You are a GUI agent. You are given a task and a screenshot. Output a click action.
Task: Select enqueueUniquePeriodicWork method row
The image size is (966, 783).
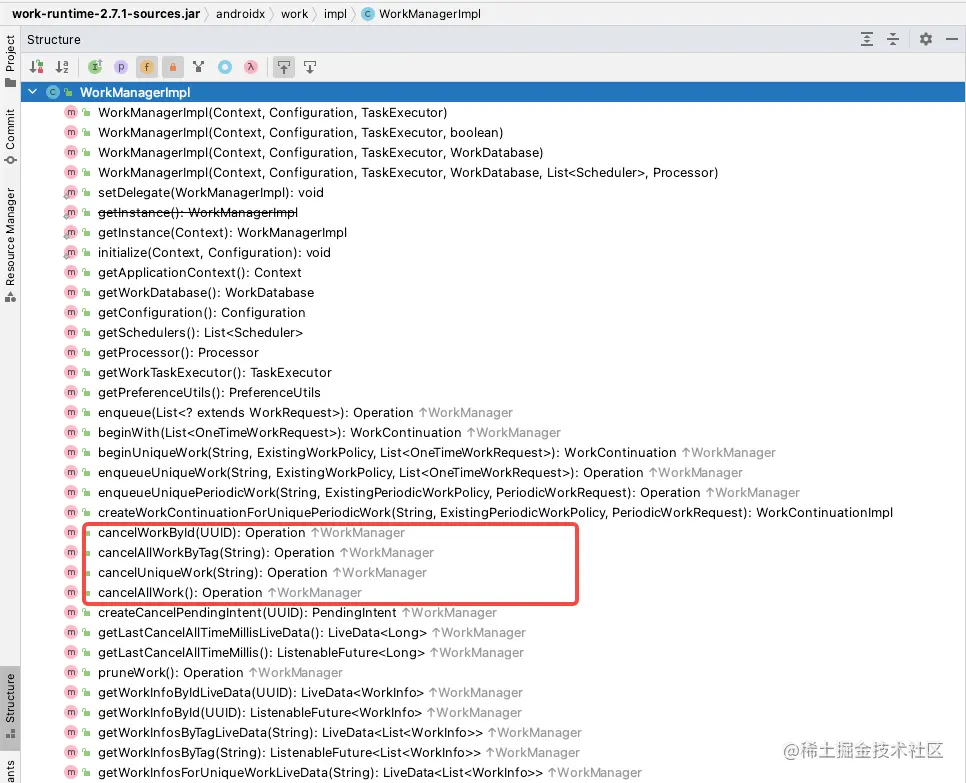pos(448,493)
